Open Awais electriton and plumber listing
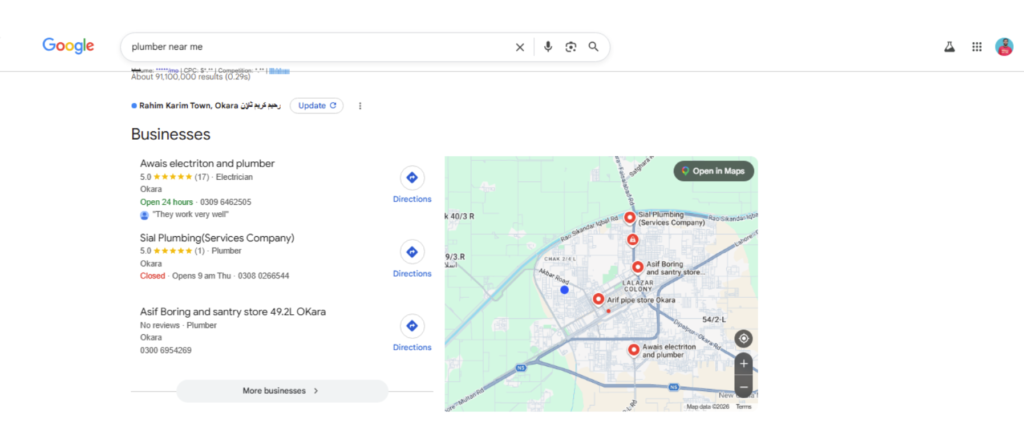 (x=207, y=164)
